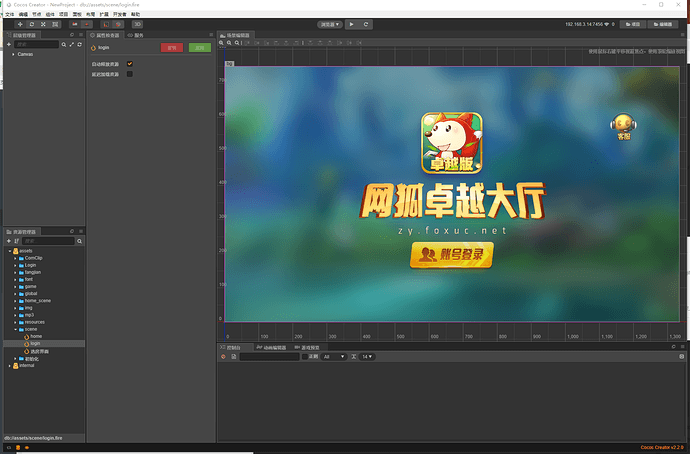
Task: Toggle the 3D scene view button
Action: tap(137, 24)
